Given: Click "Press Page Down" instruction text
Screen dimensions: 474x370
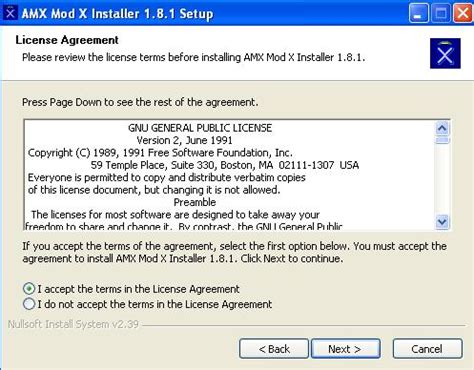Looking at the screenshot, I should click(x=140, y=102).
